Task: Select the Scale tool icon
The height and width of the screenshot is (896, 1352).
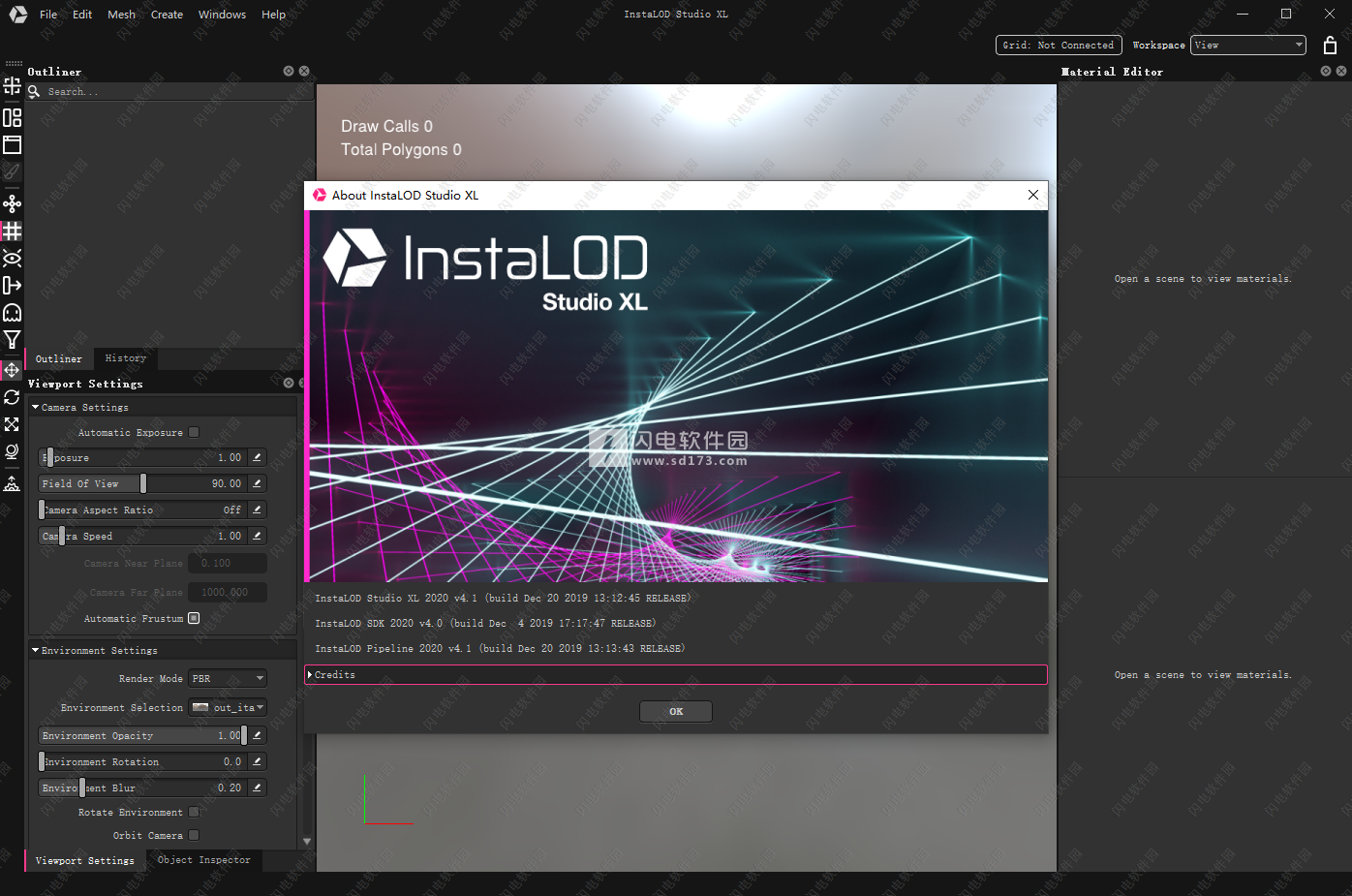Action: pyautogui.click(x=12, y=424)
